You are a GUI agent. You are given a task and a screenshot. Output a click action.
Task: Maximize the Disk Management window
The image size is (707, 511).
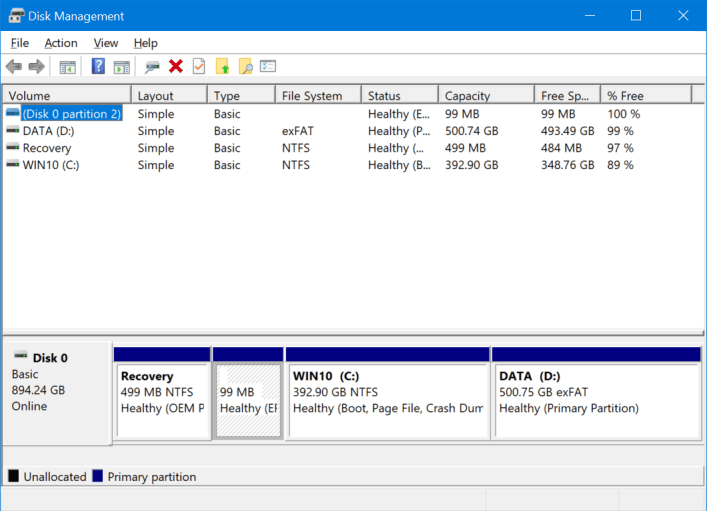pos(636,16)
